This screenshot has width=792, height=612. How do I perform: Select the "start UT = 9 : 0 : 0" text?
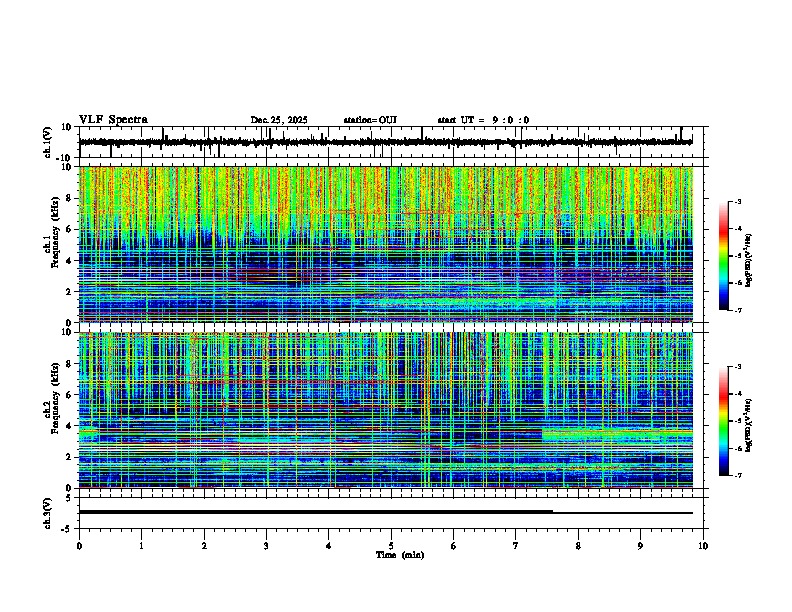point(483,120)
